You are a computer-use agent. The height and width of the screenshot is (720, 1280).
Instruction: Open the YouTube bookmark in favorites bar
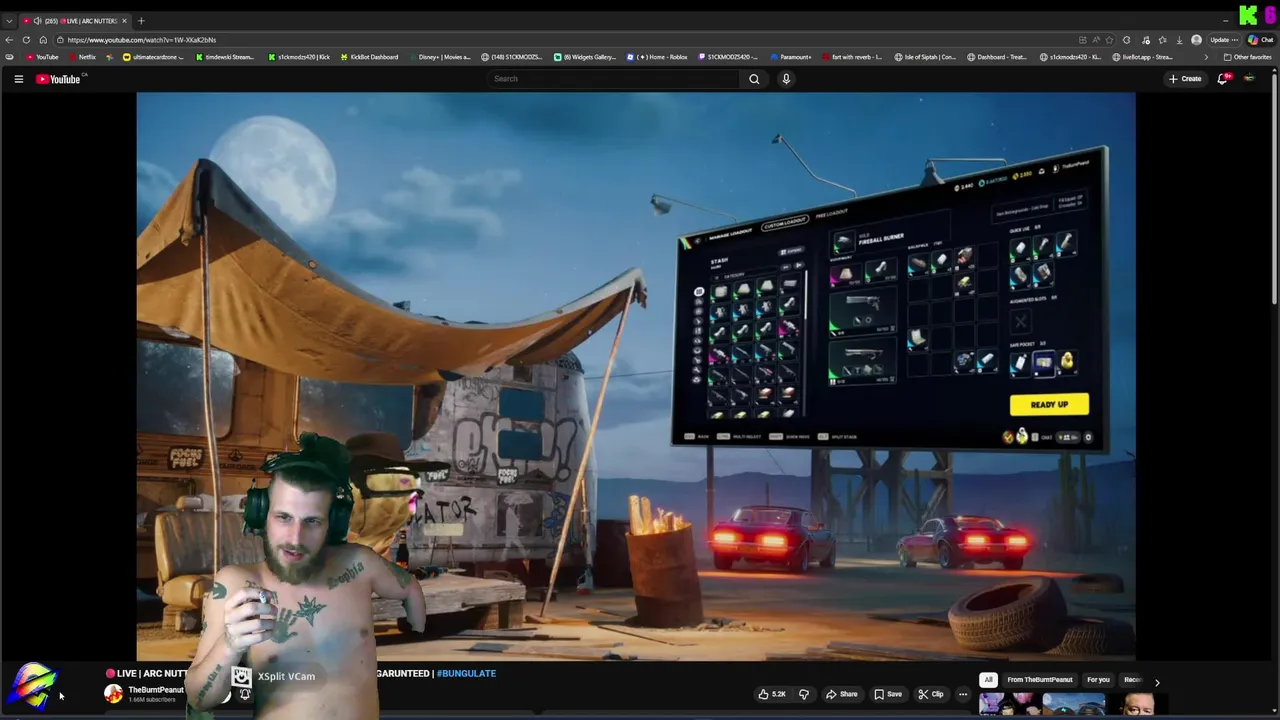coord(42,57)
